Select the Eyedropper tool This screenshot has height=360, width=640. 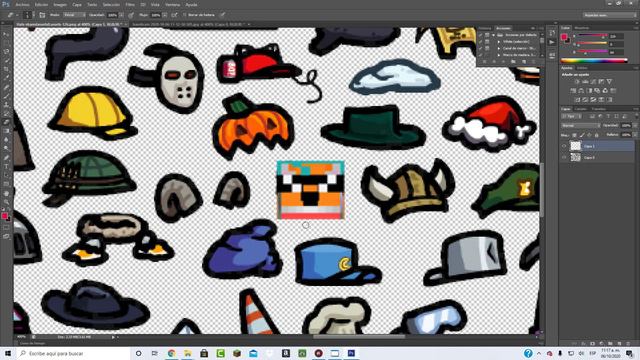pyautogui.click(x=6, y=78)
